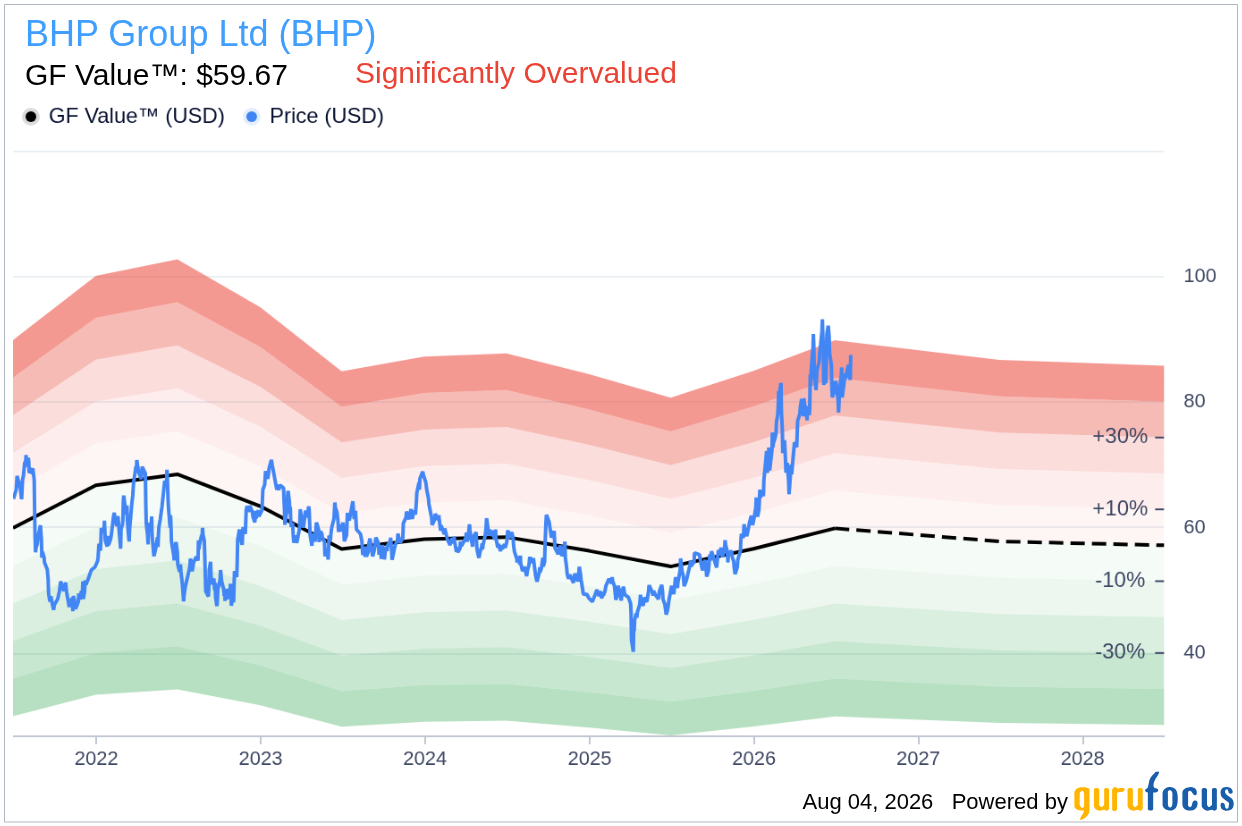Click the 100 y-axis value
Viewport: 1242px width, 826px height.
point(1200,276)
